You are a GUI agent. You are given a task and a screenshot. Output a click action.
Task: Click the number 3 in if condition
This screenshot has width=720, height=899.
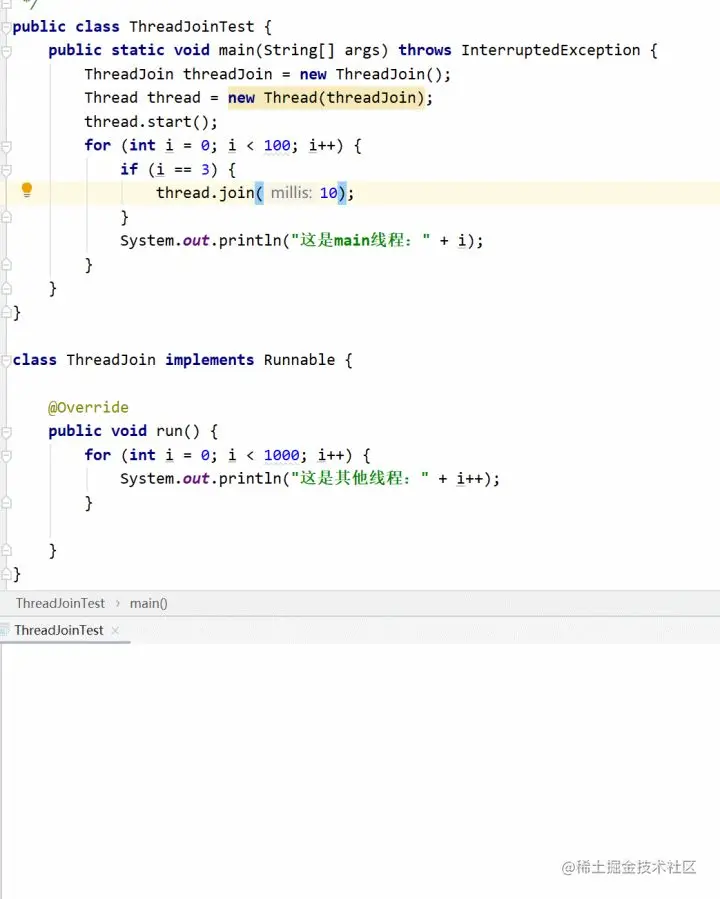205,170
